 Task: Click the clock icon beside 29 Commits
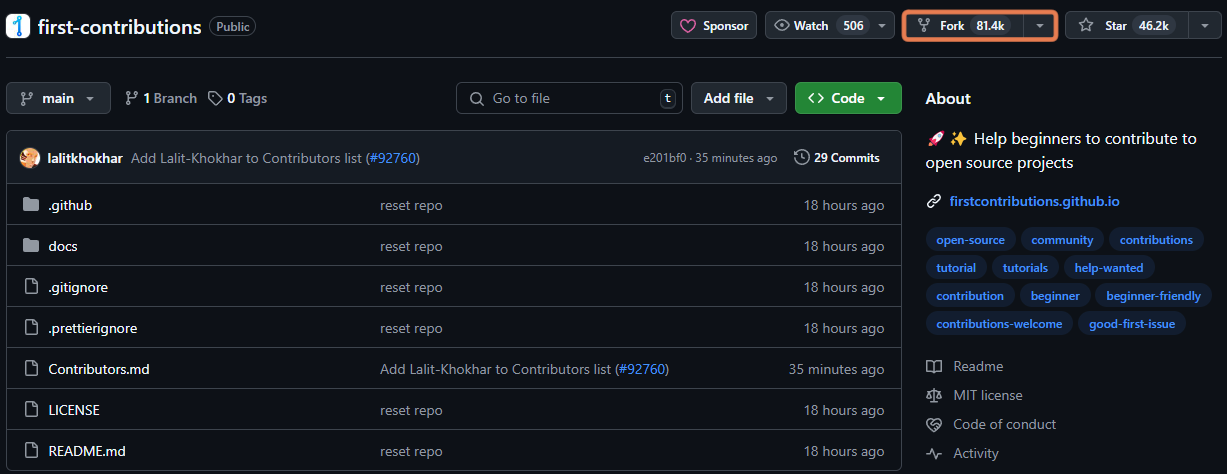pyautogui.click(x=802, y=158)
